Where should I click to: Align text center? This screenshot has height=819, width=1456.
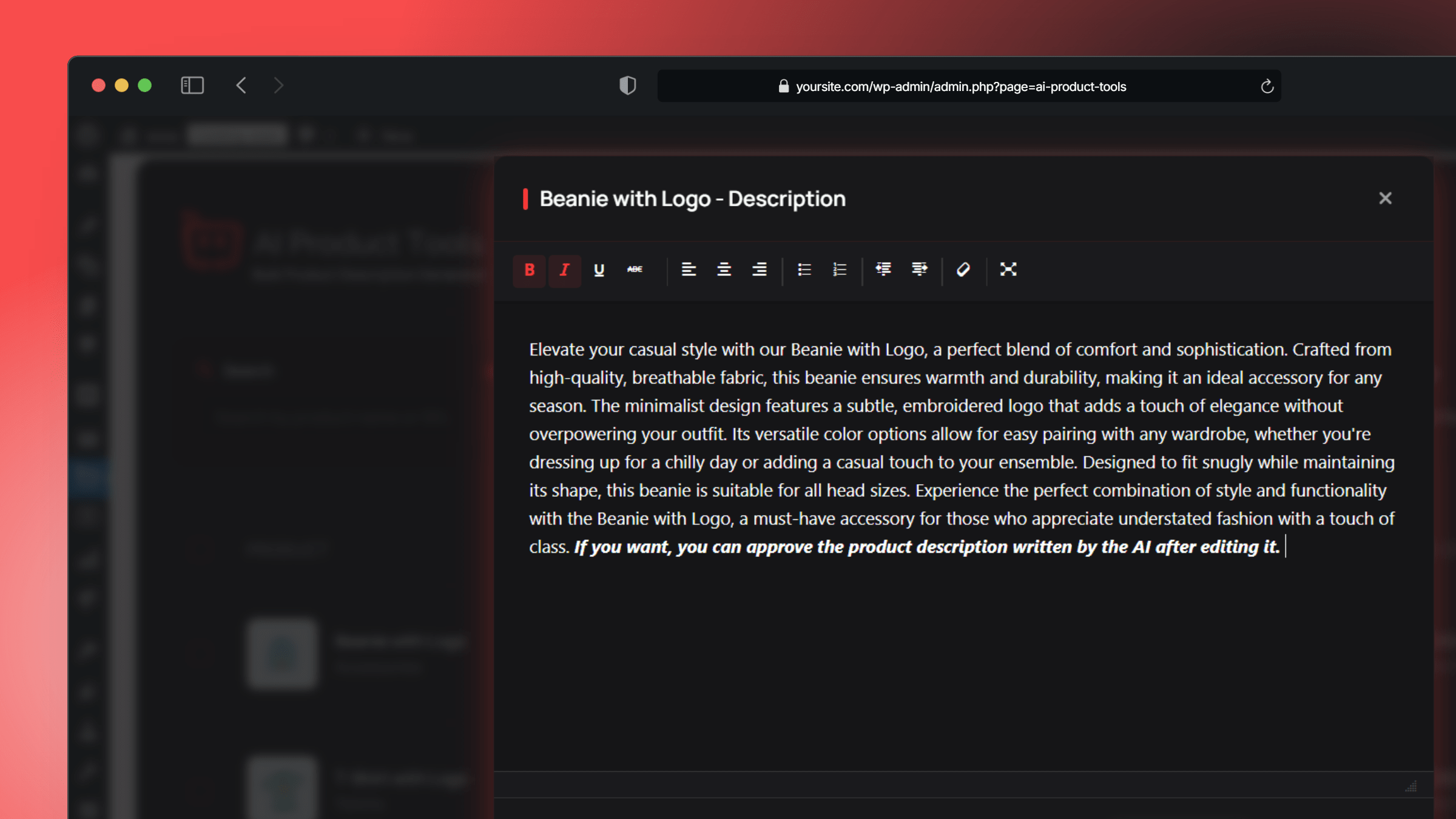pyautogui.click(x=724, y=269)
